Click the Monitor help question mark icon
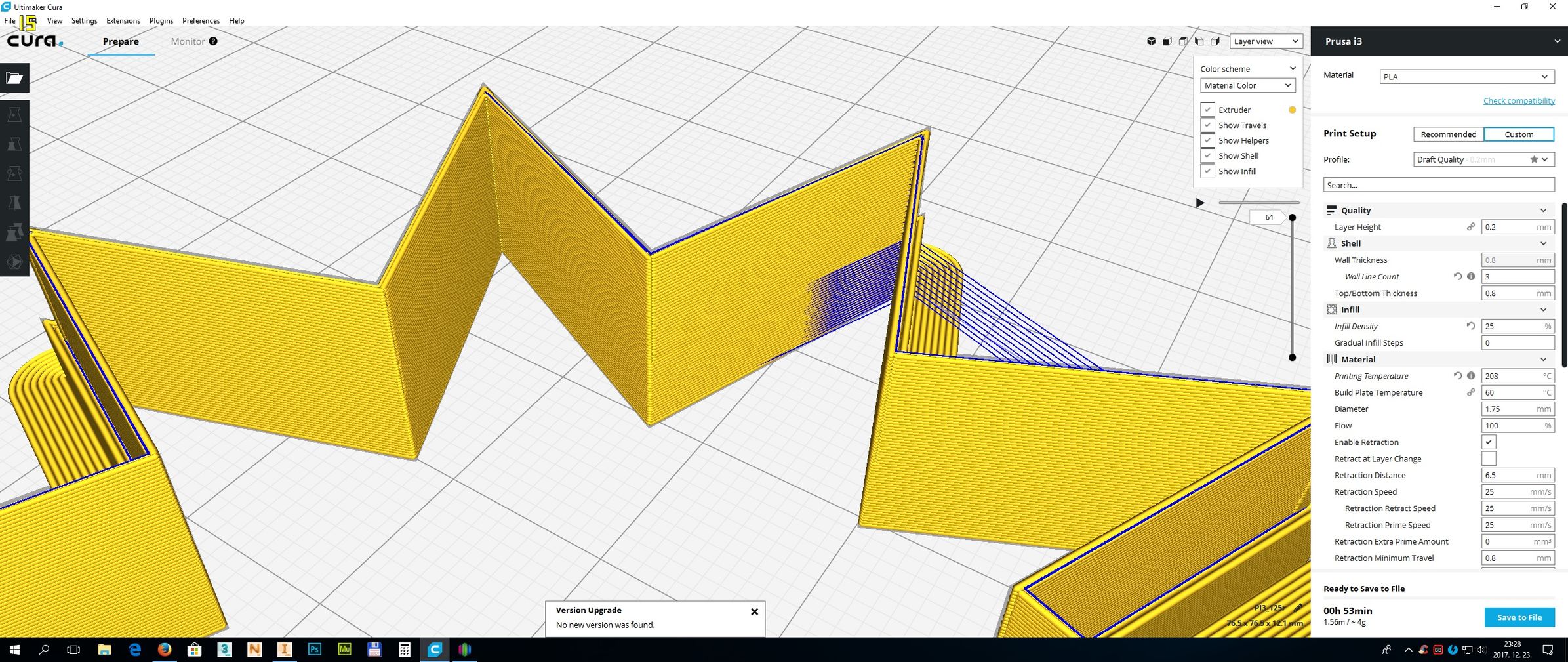Viewport: 1568px width, 662px height. click(213, 41)
